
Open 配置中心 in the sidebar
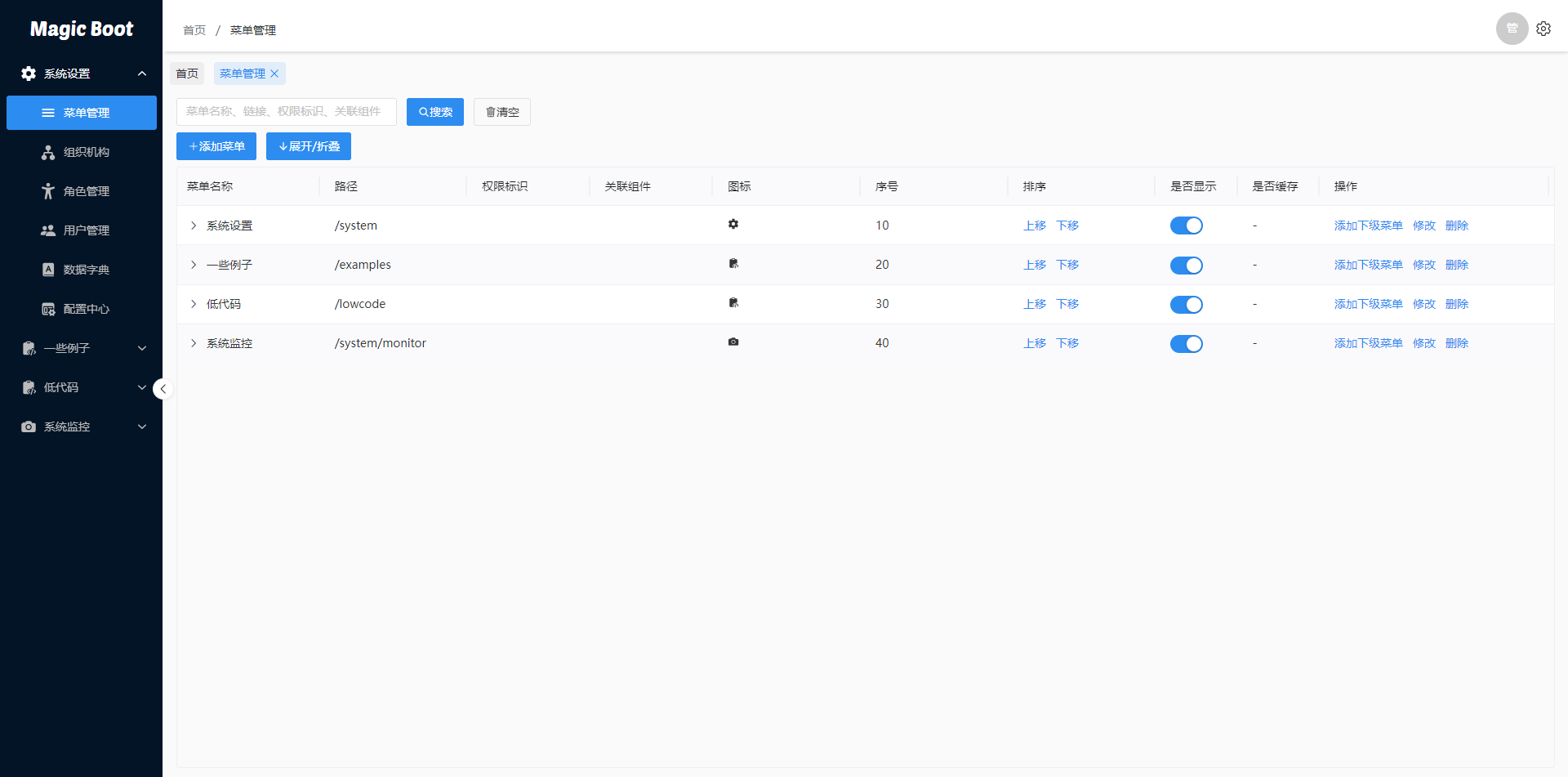pyautogui.click(x=82, y=309)
